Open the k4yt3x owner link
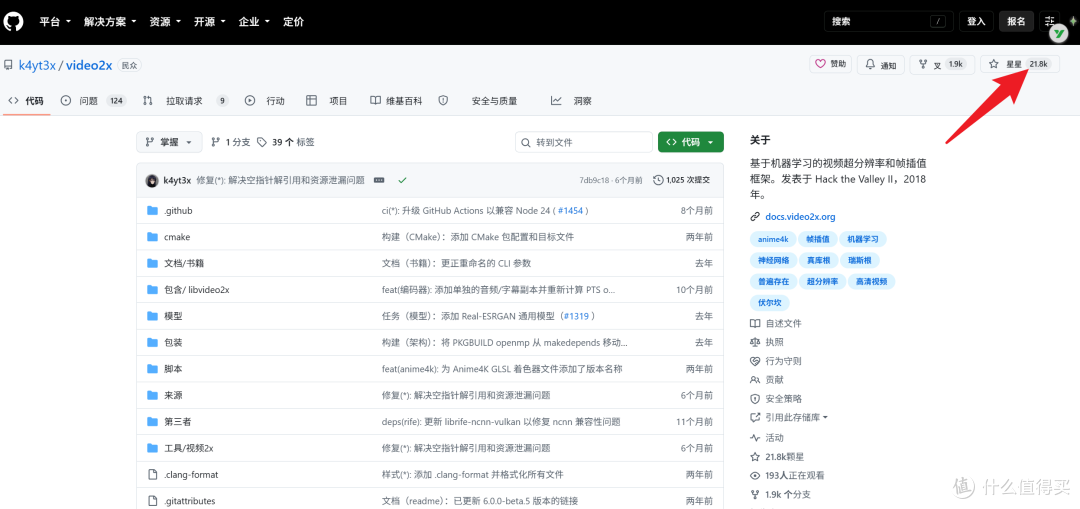 pyautogui.click(x=37, y=65)
